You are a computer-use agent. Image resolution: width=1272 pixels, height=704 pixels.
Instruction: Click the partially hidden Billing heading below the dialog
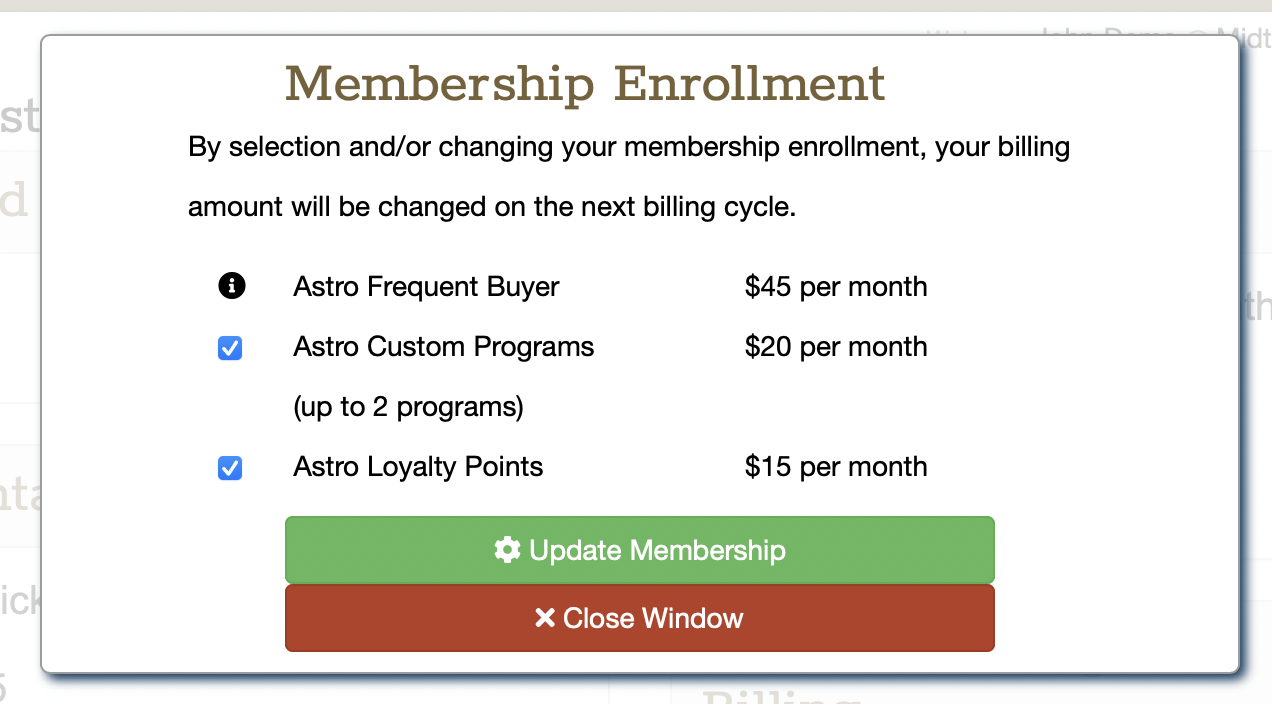point(780,696)
